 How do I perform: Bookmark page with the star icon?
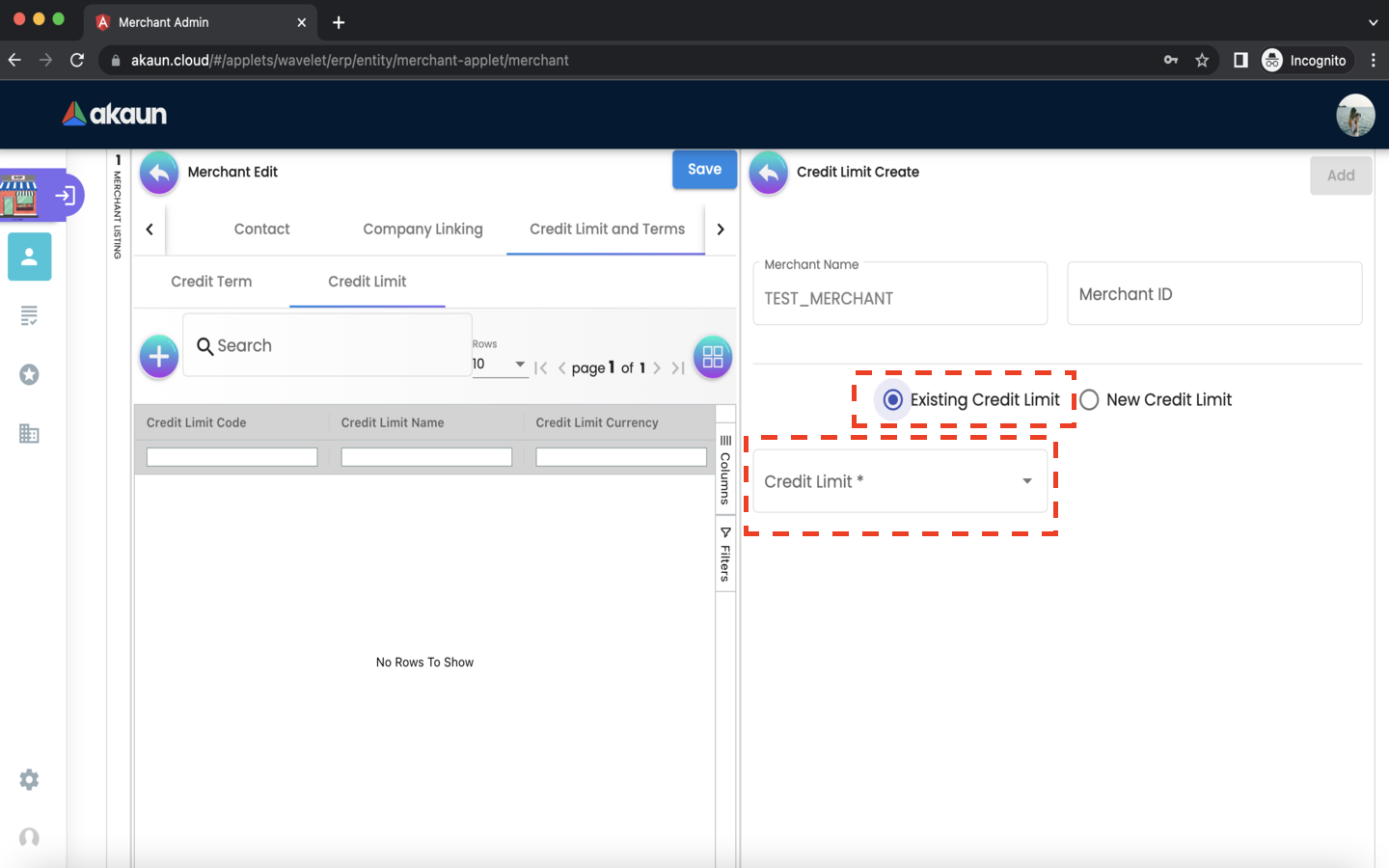(x=1202, y=60)
